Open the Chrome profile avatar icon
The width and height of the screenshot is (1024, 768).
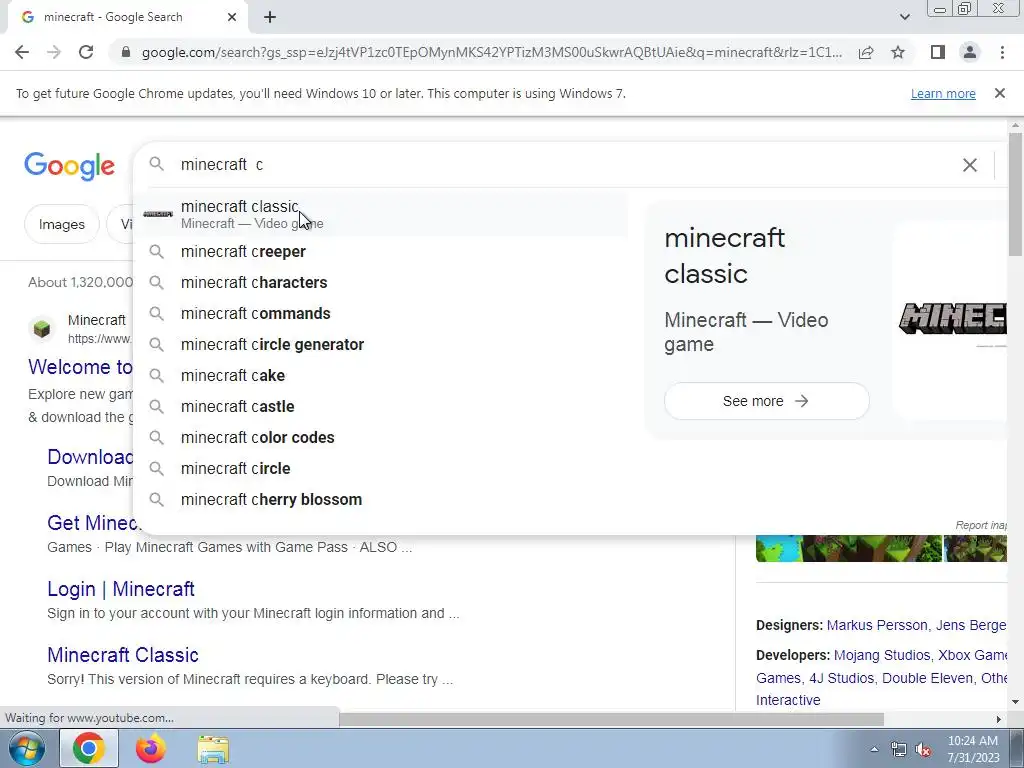970,52
